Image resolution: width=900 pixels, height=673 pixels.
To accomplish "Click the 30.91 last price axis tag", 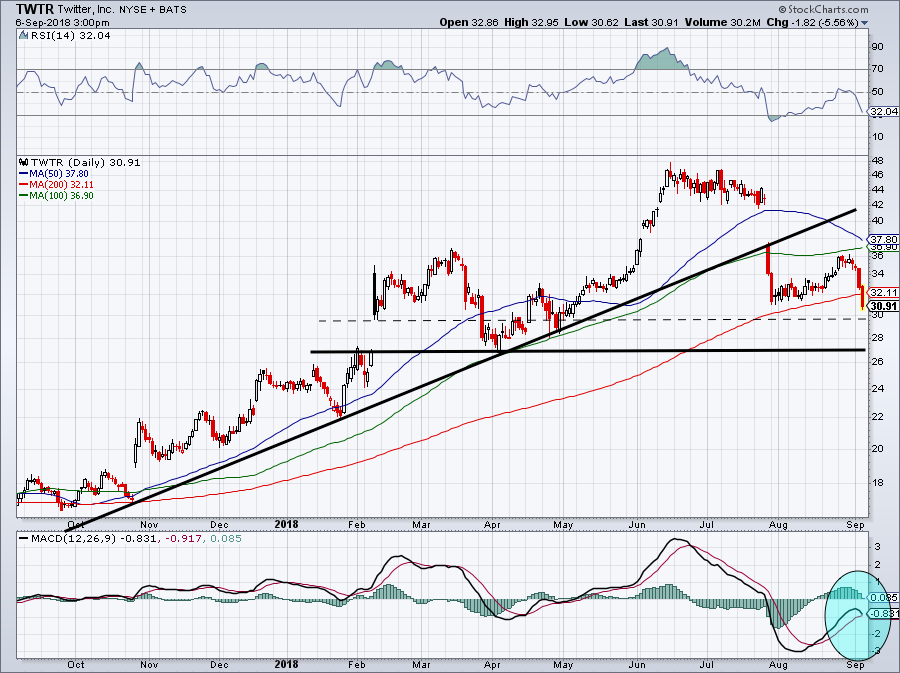I will tap(884, 306).
